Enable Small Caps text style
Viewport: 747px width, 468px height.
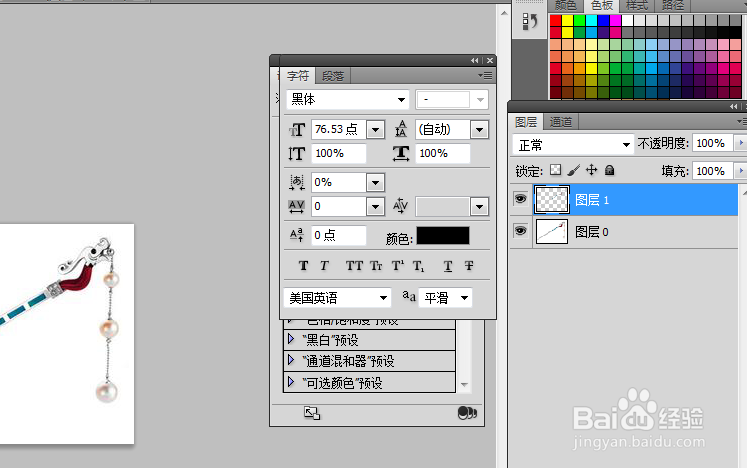click(x=376, y=266)
